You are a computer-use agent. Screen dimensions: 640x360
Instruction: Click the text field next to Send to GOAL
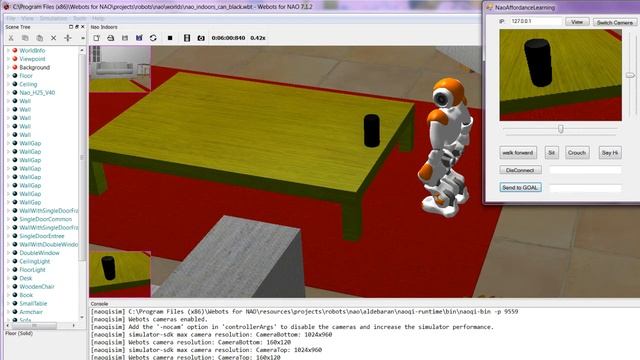[x=585, y=188]
